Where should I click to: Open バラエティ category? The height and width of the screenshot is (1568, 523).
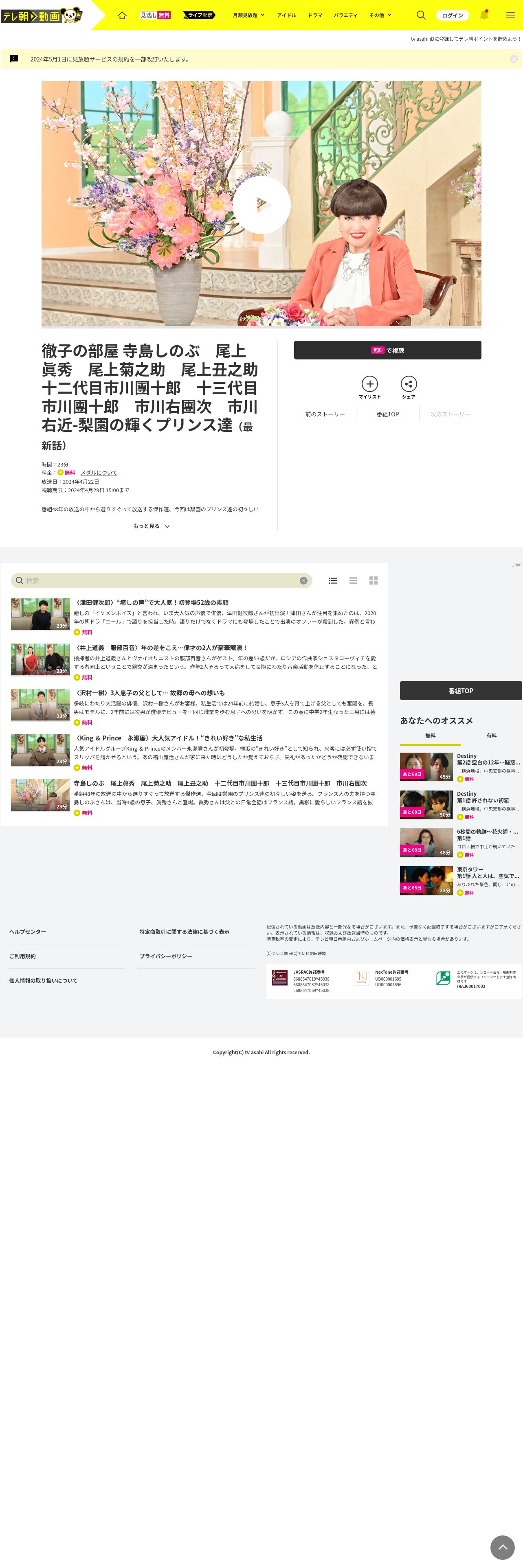pyautogui.click(x=345, y=15)
